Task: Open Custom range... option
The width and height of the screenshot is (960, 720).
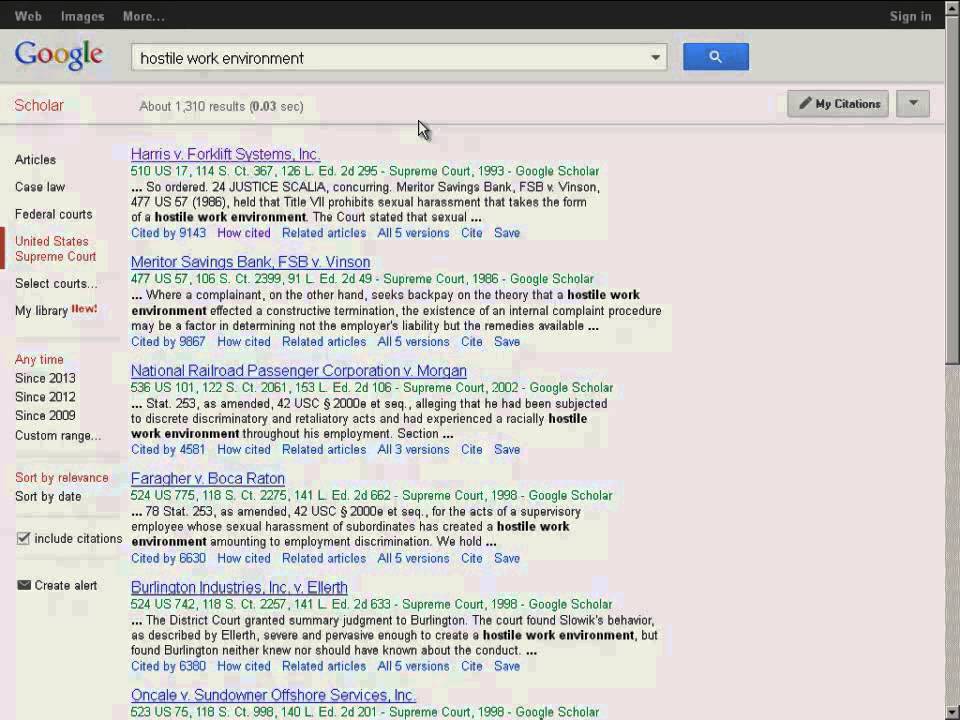Action: (58, 435)
